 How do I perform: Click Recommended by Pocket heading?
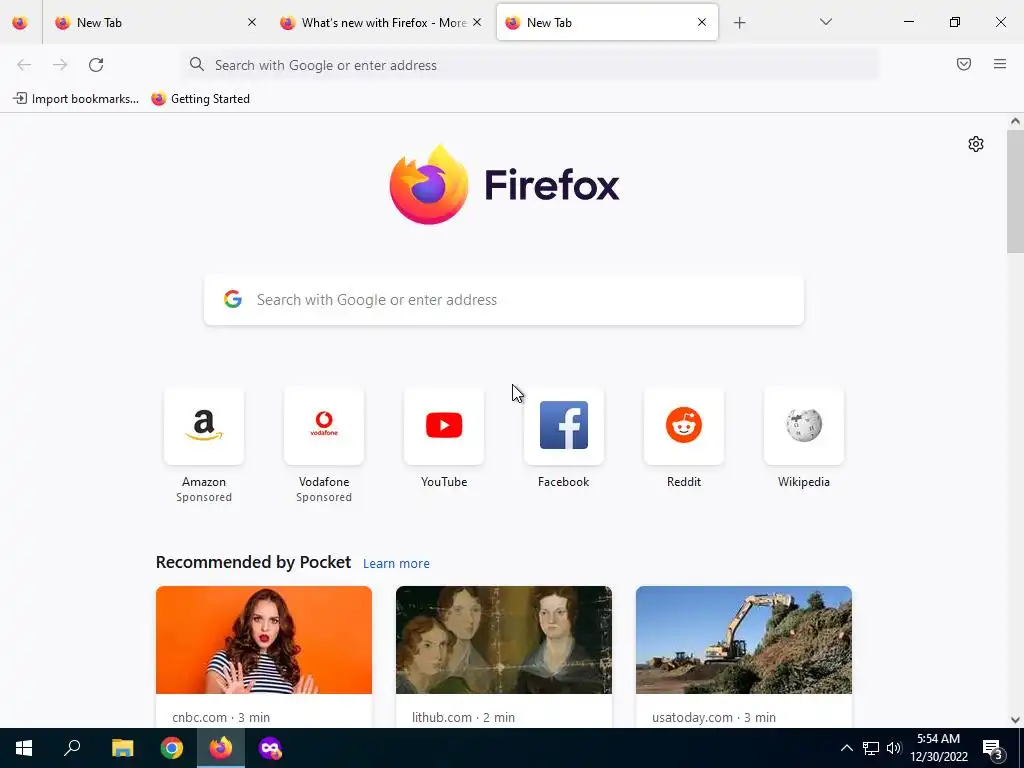(x=253, y=562)
